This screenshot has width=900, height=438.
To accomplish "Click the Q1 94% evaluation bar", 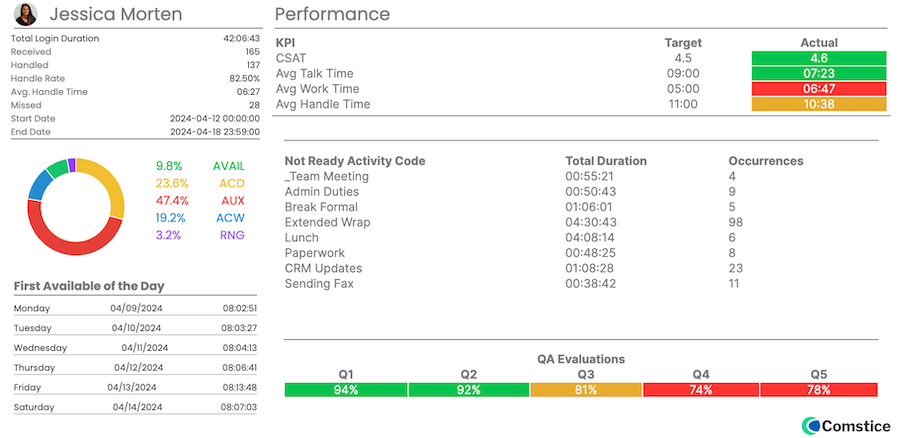I will 346,390.
